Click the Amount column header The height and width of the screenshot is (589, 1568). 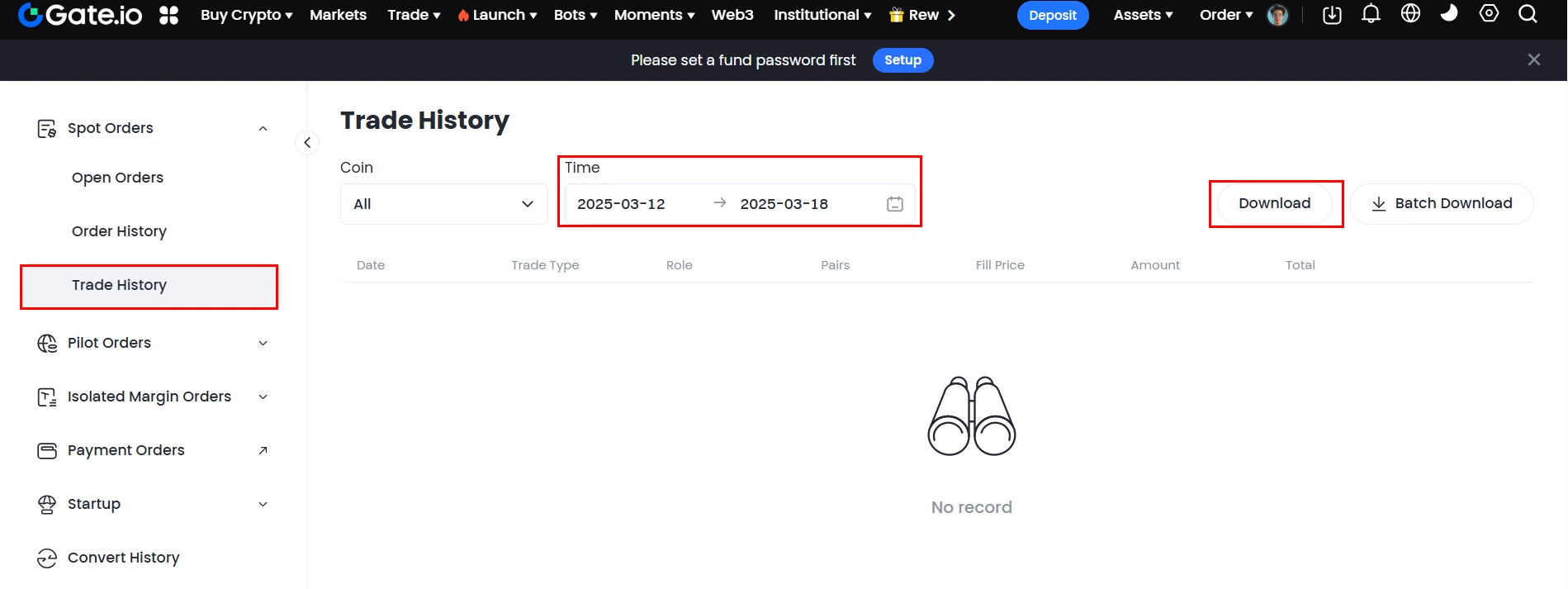coord(1155,265)
